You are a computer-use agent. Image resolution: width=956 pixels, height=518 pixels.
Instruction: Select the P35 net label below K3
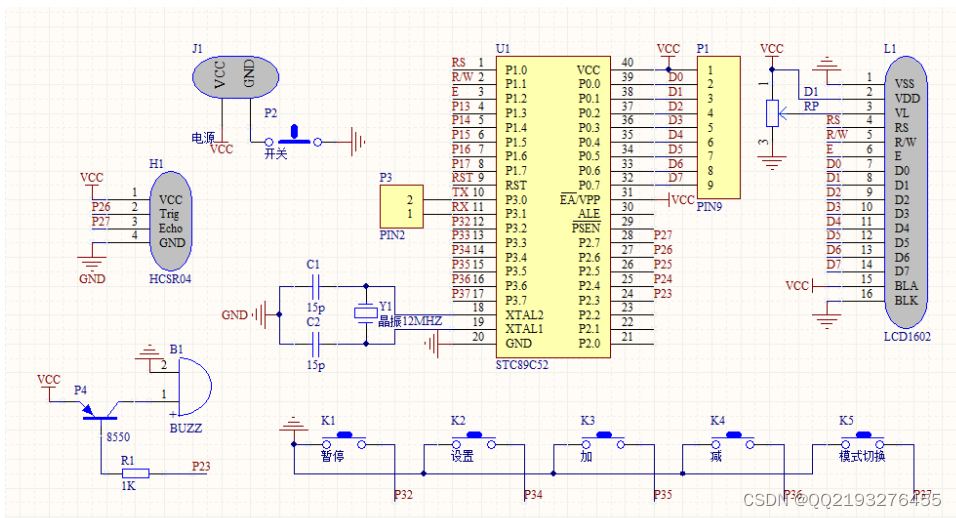click(x=663, y=495)
